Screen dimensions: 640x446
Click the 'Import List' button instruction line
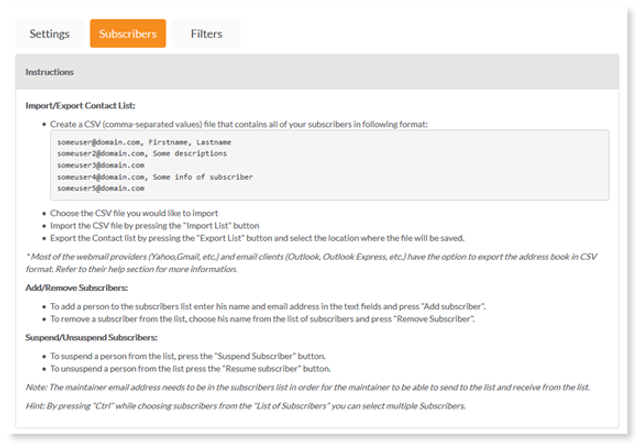click(155, 226)
